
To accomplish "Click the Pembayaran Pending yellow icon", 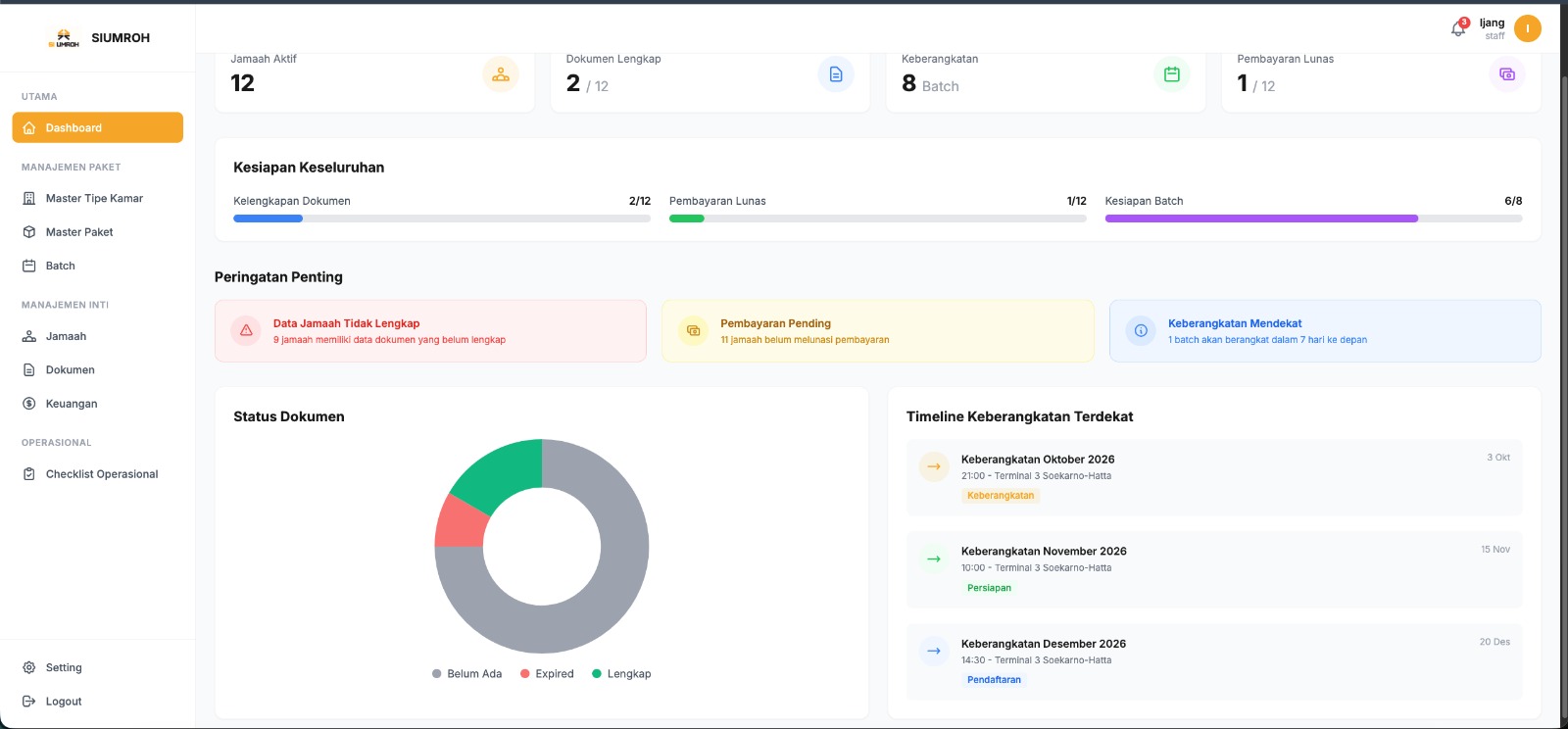I will tap(693, 330).
